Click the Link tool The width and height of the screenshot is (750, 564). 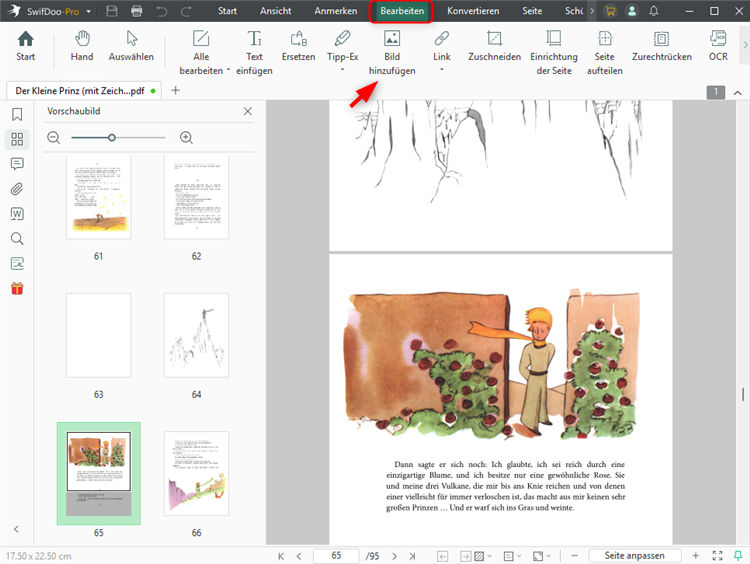click(441, 46)
